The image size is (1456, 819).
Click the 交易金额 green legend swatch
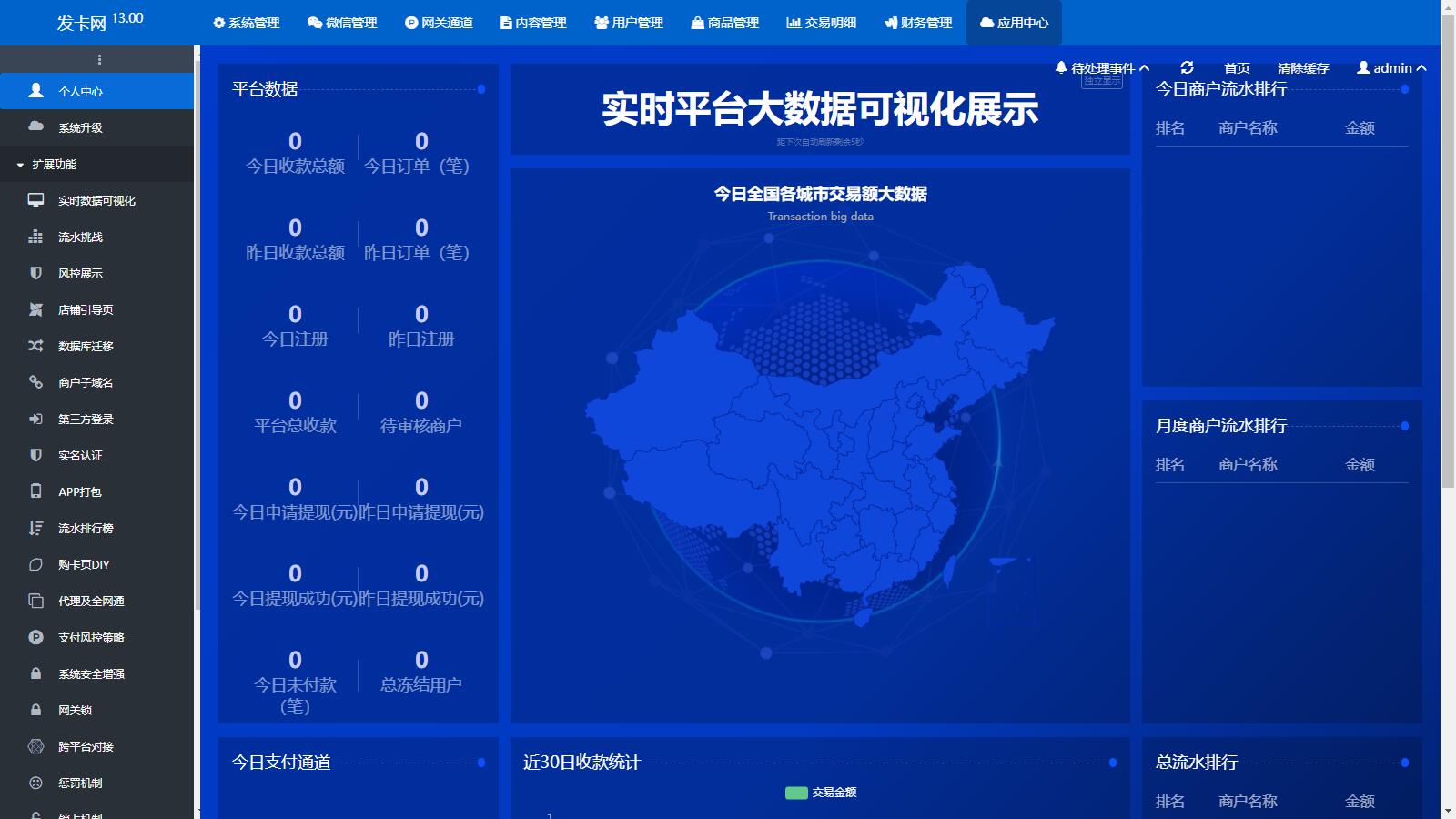coord(796,793)
